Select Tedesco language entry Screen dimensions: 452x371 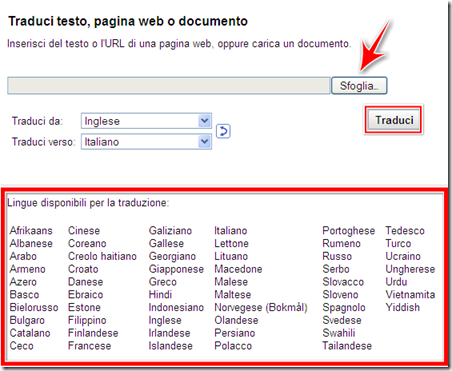pos(405,230)
